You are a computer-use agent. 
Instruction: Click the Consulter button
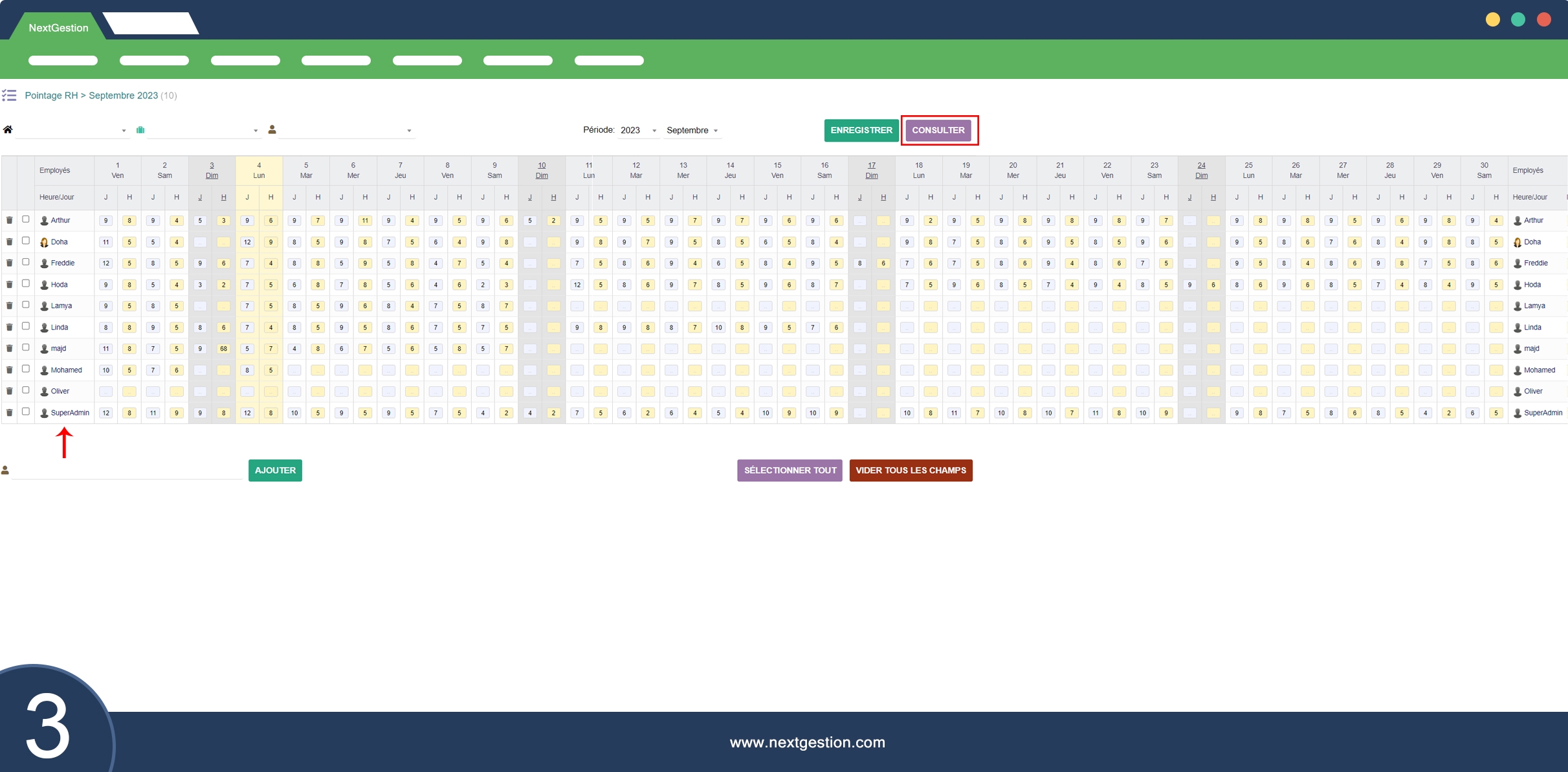(x=938, y=130)
